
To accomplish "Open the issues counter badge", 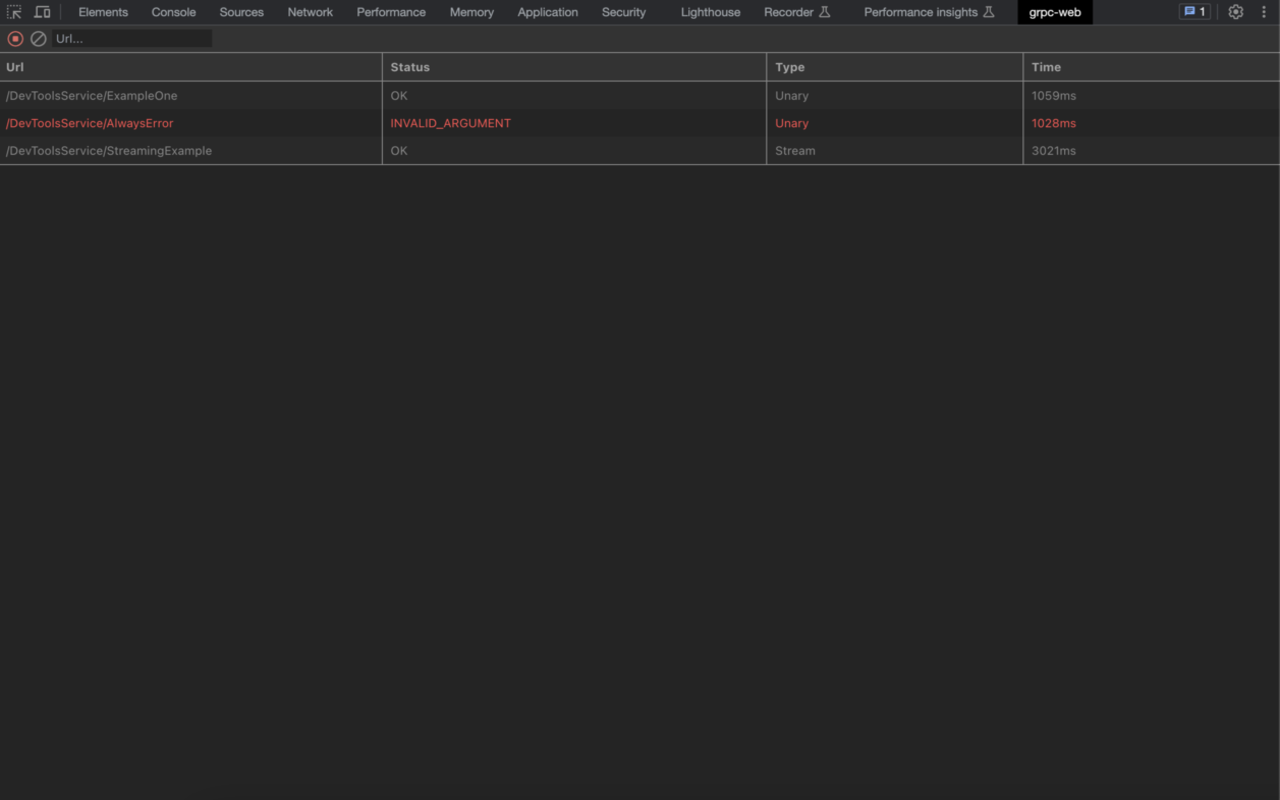I will tap(1194, 12).
